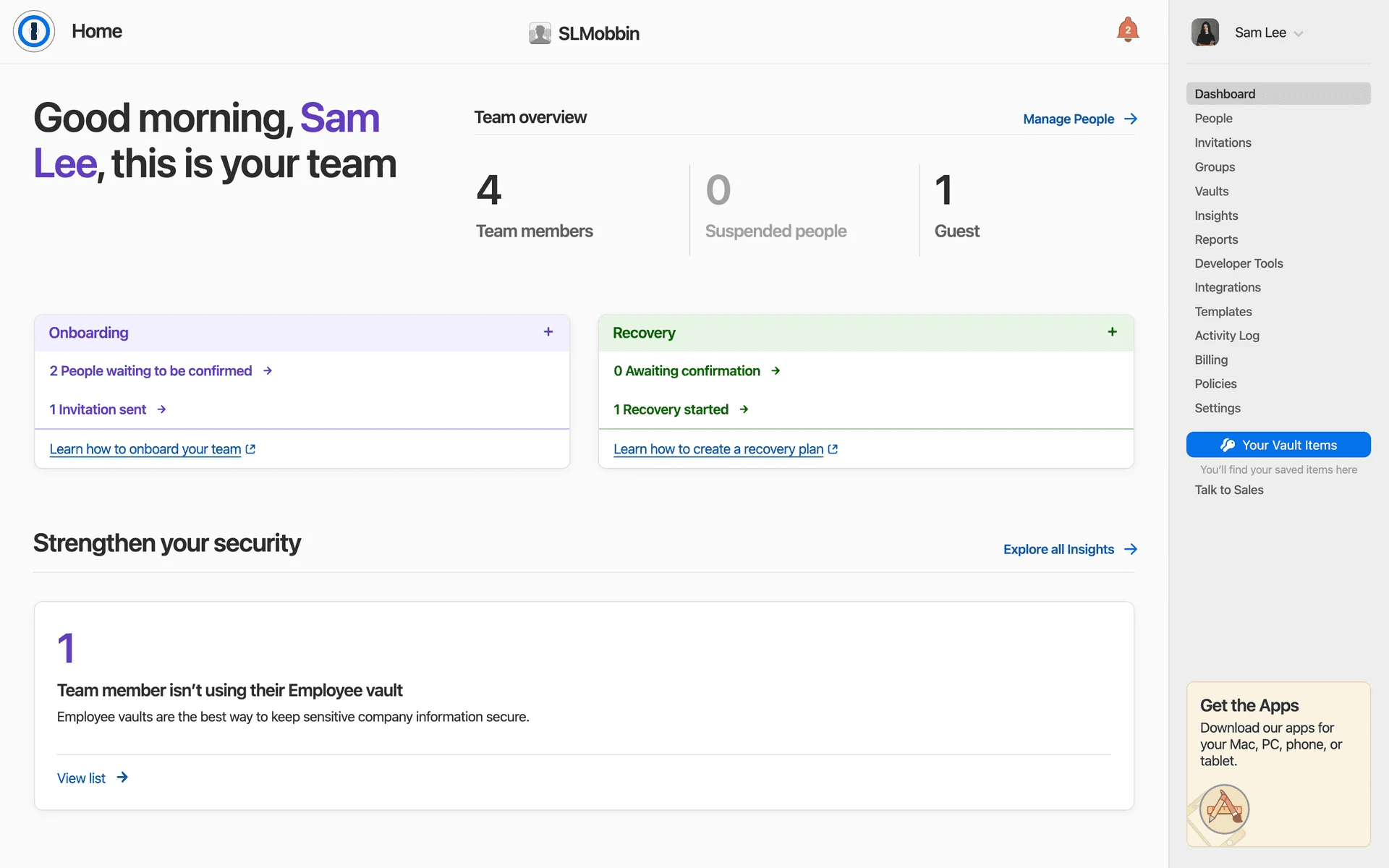Go to Vaults in the sidebar
The width and height of the screenshot is (1389, 868).
[1211, 192]
